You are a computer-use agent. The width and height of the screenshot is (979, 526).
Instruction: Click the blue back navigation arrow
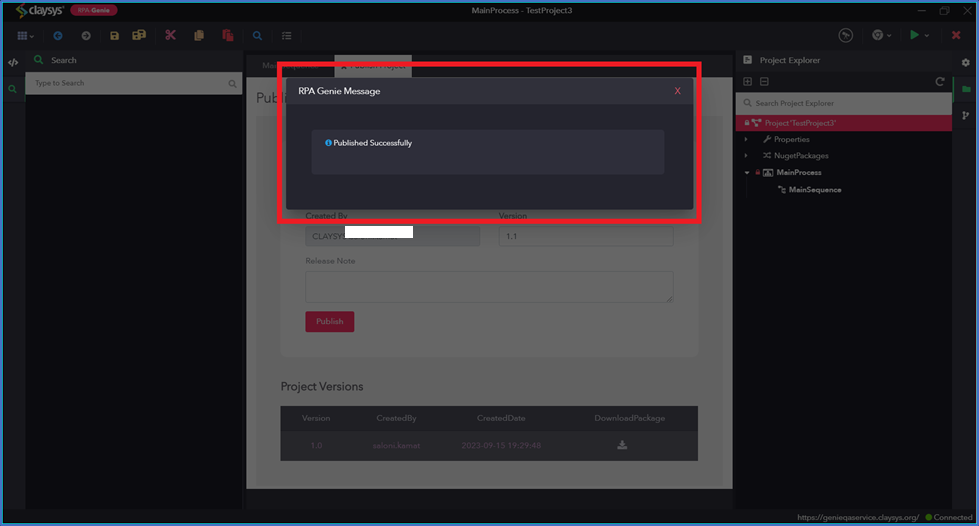tap(58, 36)
